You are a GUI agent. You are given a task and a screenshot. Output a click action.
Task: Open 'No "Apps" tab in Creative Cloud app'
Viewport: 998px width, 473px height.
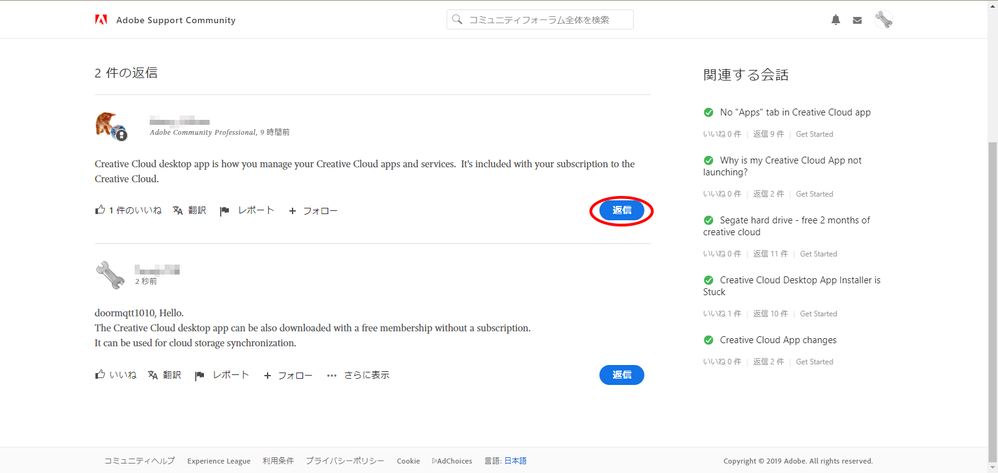[795, 112]
